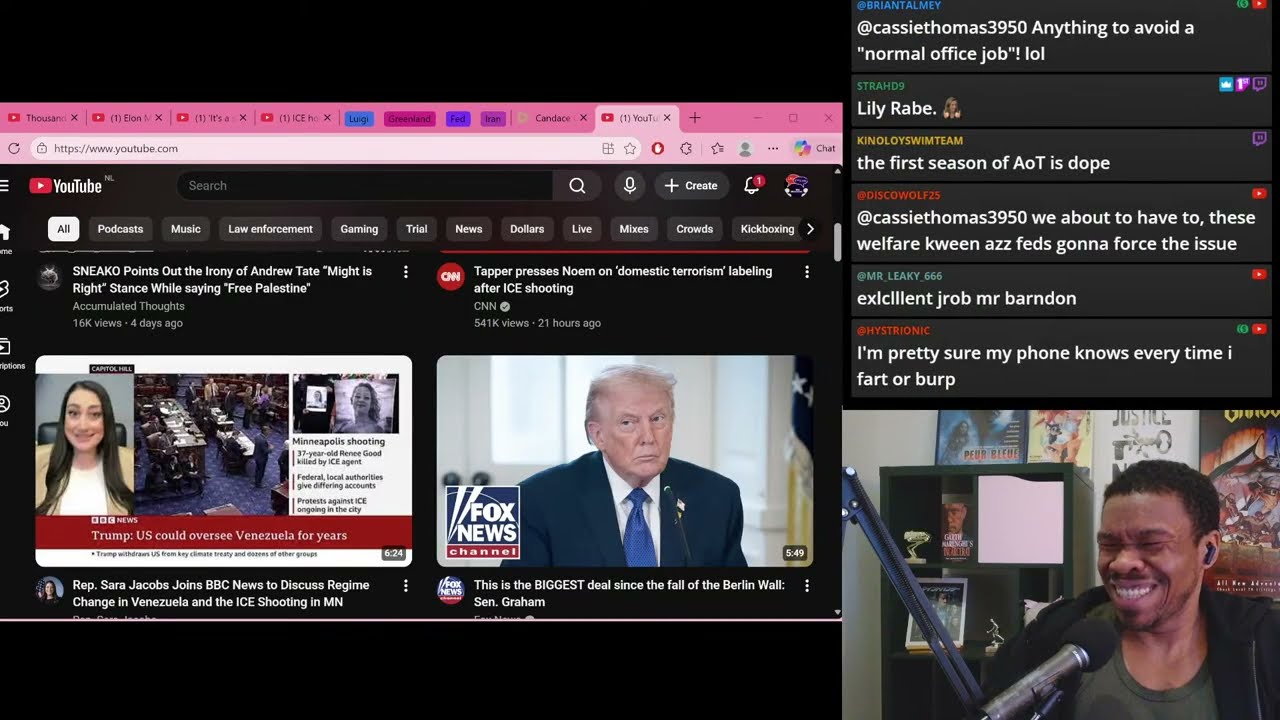Open the Accumulated Thoughts channel avatar

pyautogui.click(x=49, y=277)
